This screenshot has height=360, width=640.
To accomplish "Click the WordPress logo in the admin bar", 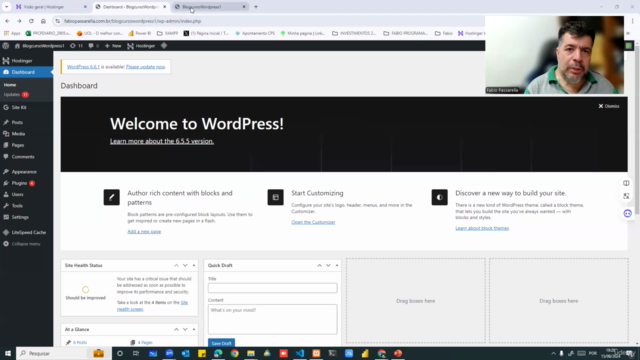I will [6, 46].
